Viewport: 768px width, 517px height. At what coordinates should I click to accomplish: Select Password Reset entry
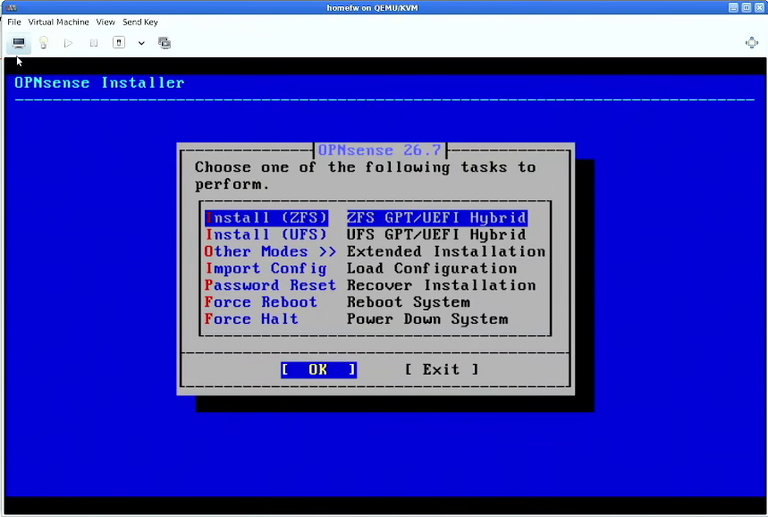(x=270, y=285)
